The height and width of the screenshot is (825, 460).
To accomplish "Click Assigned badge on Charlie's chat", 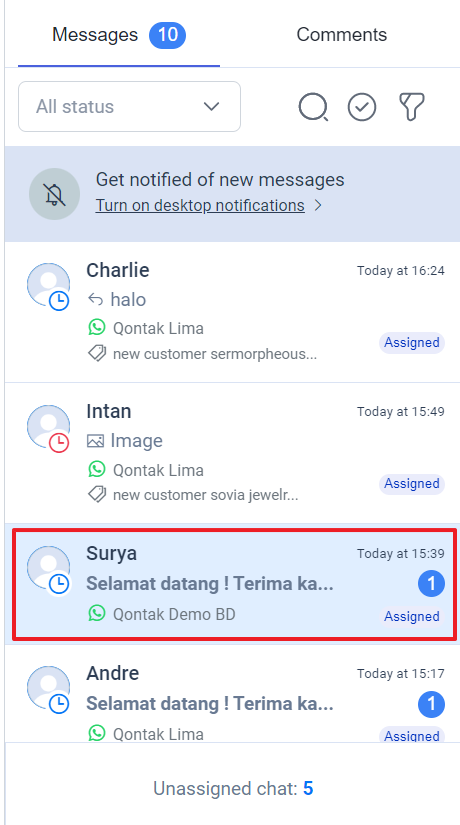I will click(x=412, y=343).
